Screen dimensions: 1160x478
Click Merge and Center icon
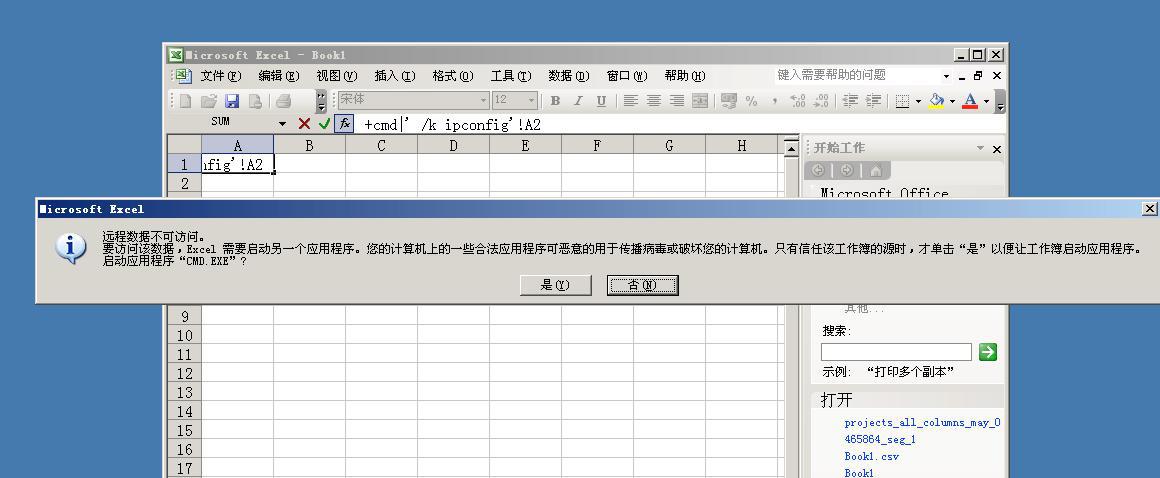point(700,101)
